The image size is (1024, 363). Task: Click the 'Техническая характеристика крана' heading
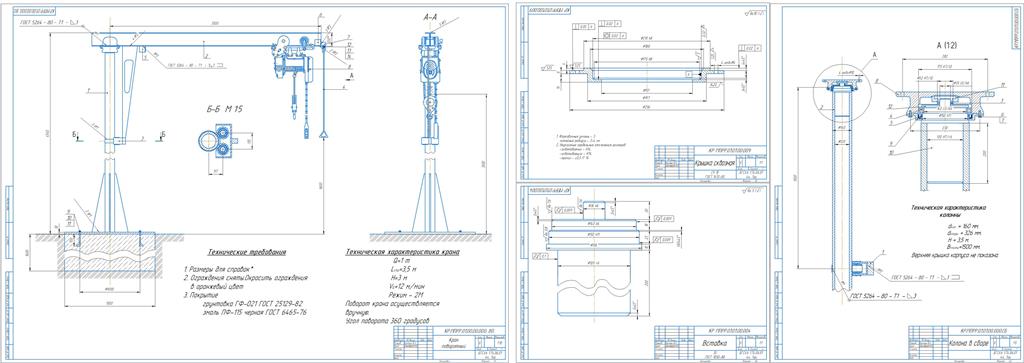pyautogui.click(x=402, y=252)
